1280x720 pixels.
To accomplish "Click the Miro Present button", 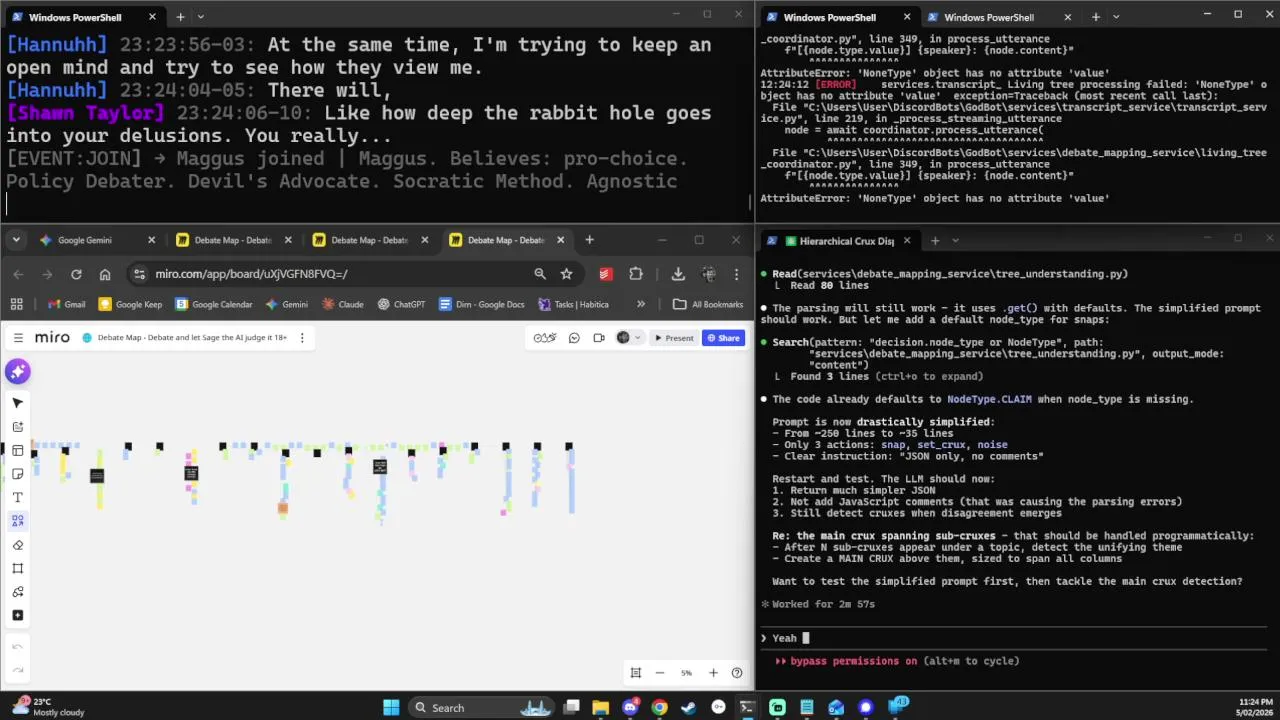I will pos(674,338).
